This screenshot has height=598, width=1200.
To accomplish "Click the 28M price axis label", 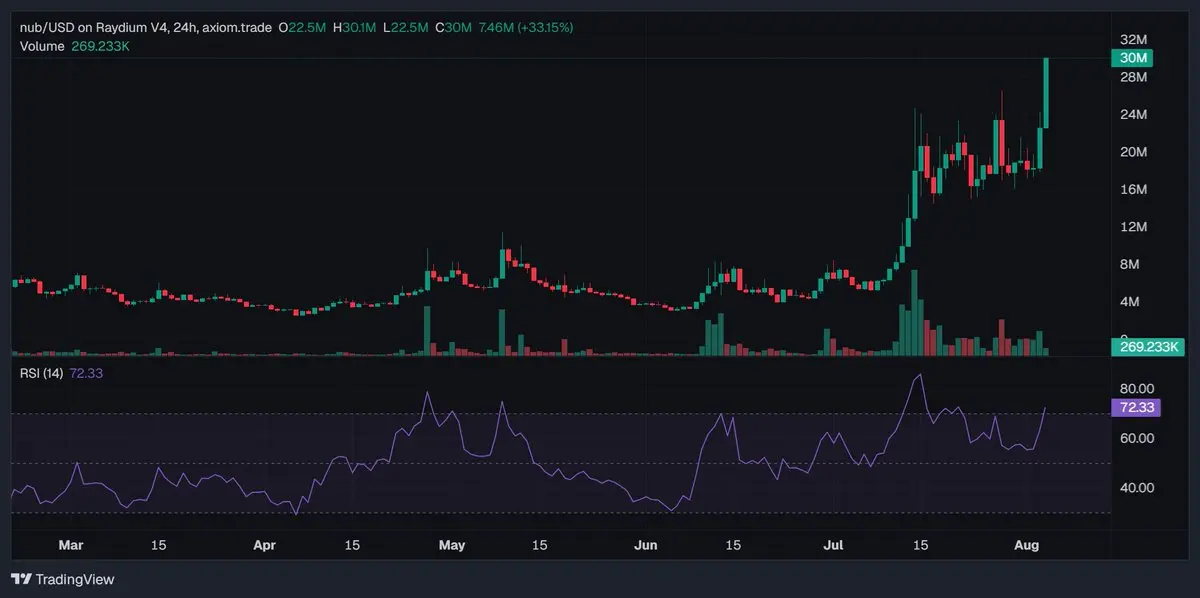I will (1134, 77).
